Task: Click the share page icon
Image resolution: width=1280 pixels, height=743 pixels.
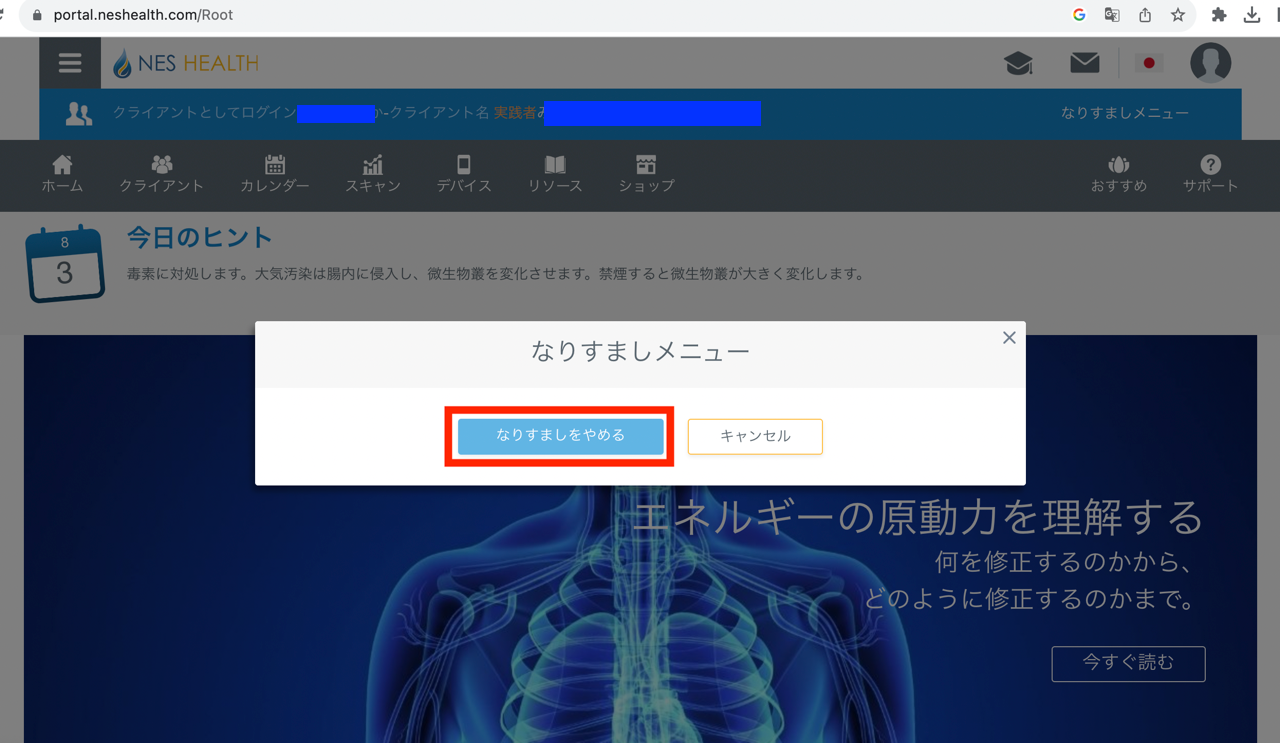Action: pos(1145,15)
